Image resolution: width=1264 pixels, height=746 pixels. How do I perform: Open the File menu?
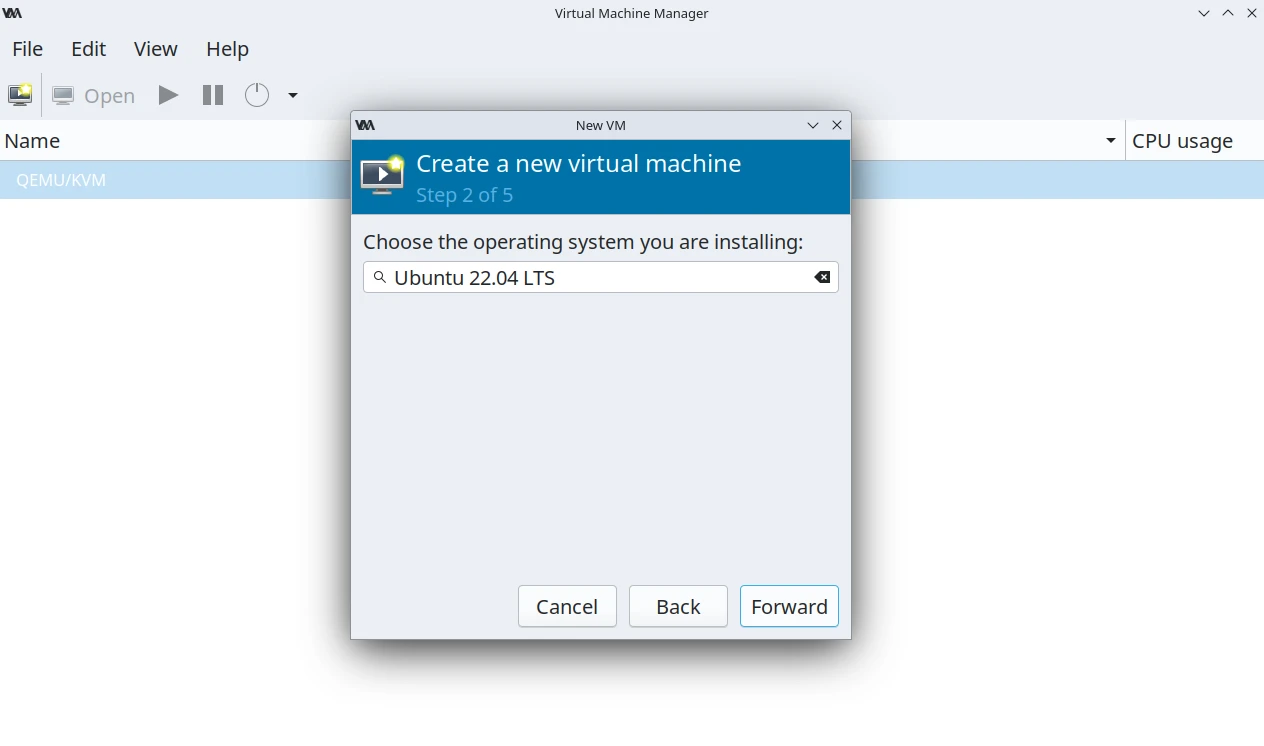[27, 49]
